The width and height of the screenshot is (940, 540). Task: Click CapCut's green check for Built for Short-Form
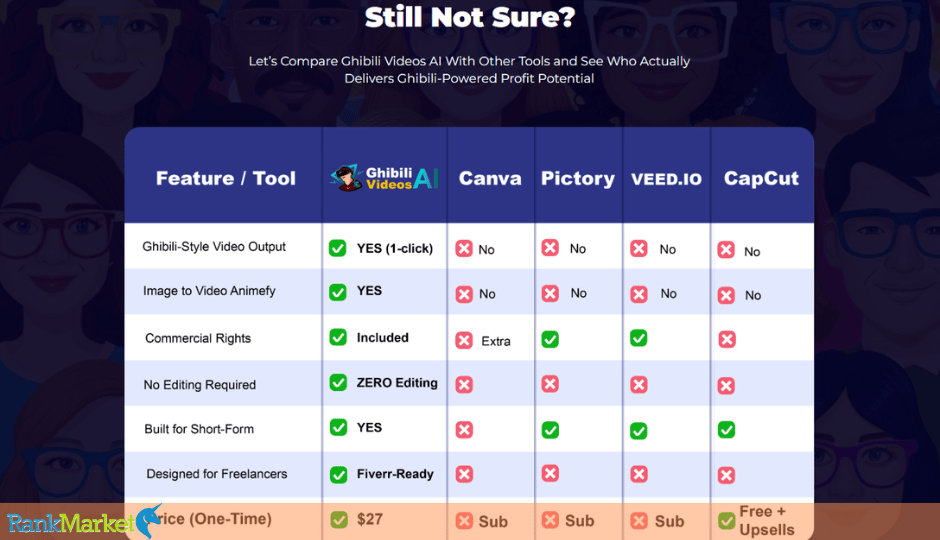[x=727, y=430]
